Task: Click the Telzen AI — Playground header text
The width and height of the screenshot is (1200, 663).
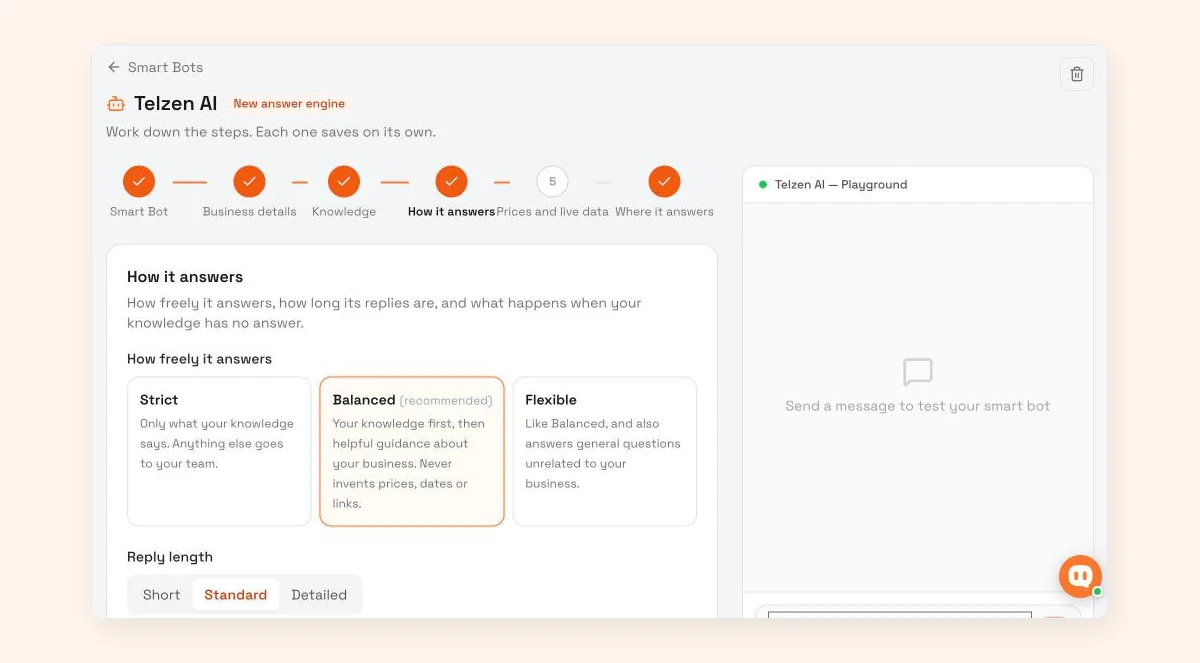Action: pyautogui.click(x=841, y=185)
